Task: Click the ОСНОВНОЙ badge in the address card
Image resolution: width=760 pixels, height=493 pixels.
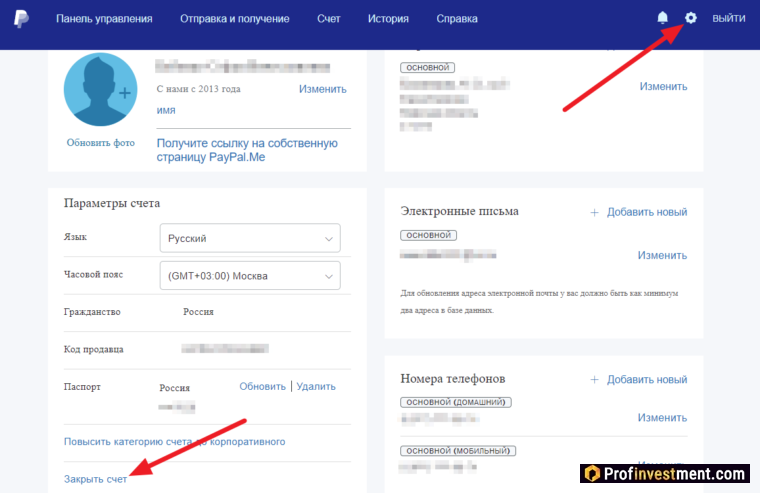Action: [428, 67]
